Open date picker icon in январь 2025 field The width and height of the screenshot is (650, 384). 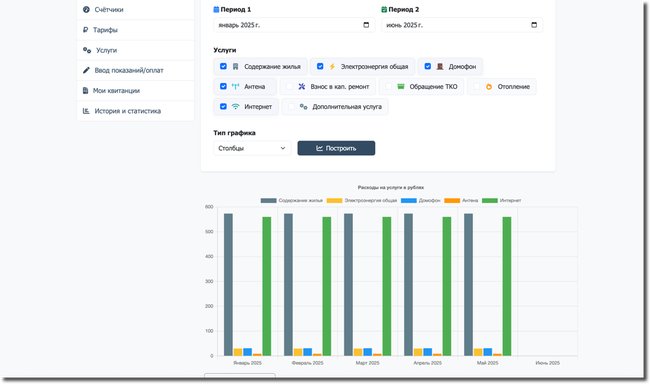(x=366, y=25)
